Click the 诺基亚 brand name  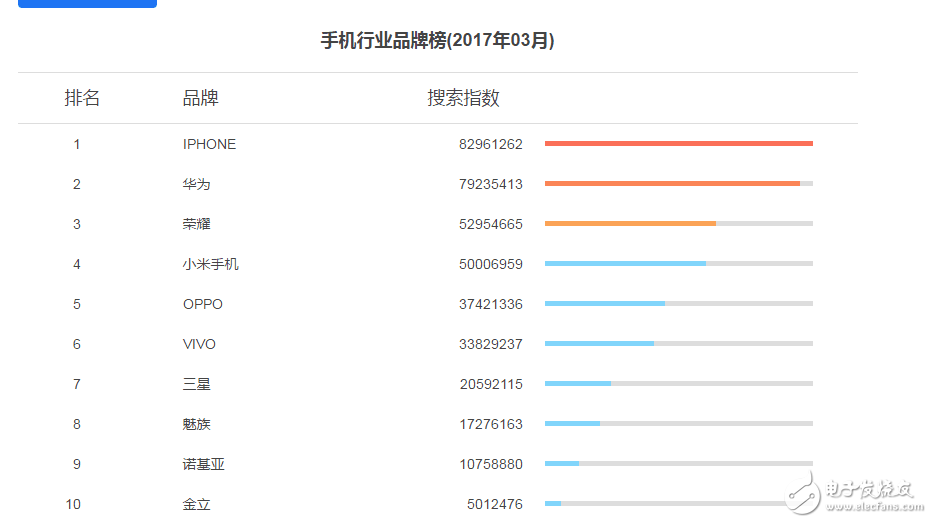(x=203, y=464)
